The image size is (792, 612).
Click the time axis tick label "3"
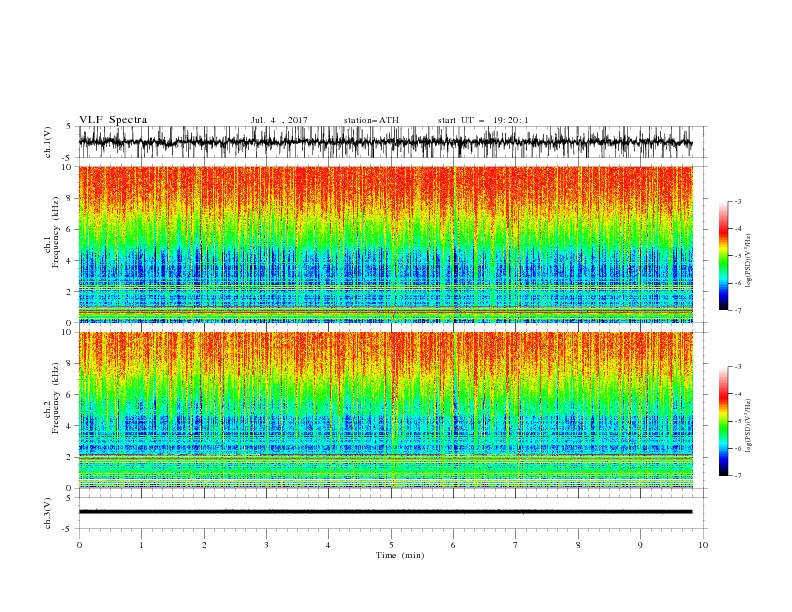tap(266, 545)
